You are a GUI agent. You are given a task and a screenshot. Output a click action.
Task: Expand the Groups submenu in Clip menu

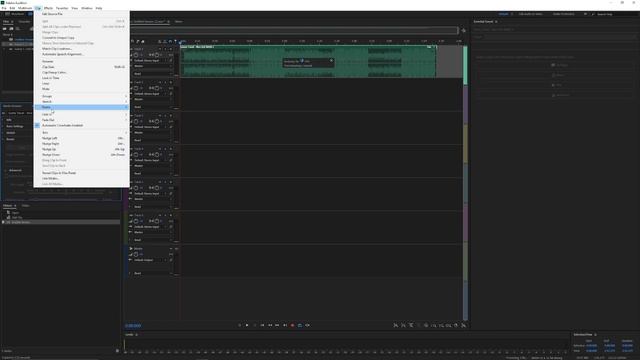coord(82,96)
